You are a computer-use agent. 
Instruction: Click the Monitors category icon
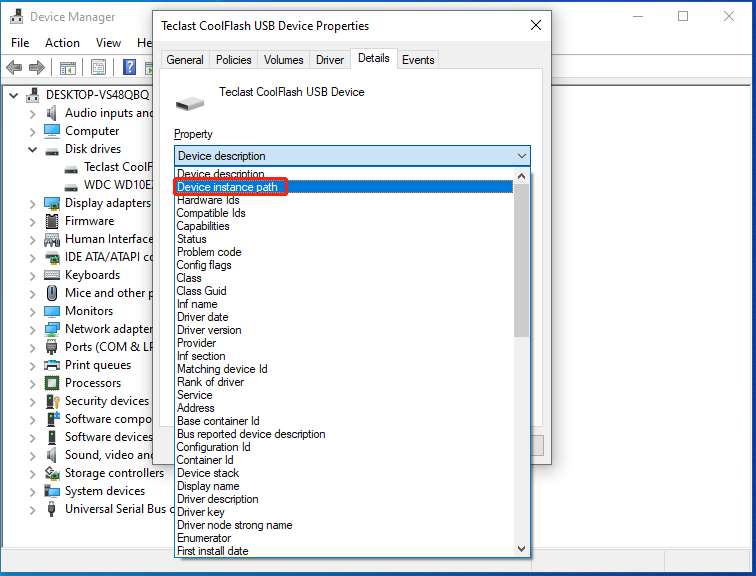(52, 311)
